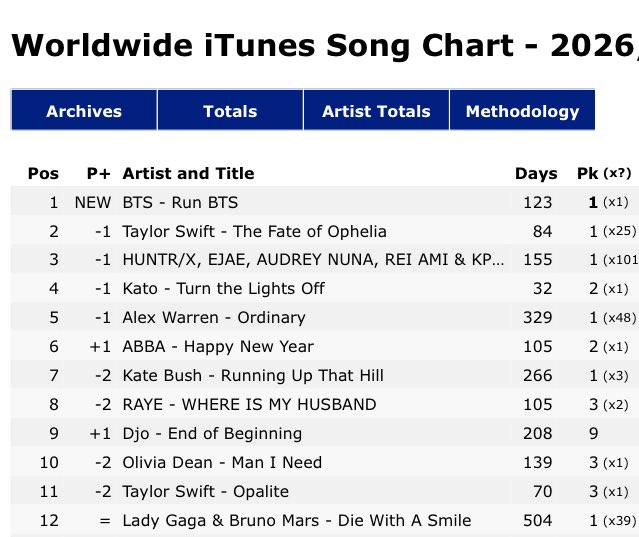Select Kato - Turn the Lights Off
Image resolution: width=639 pixels, height=537 pixels.
223,289
